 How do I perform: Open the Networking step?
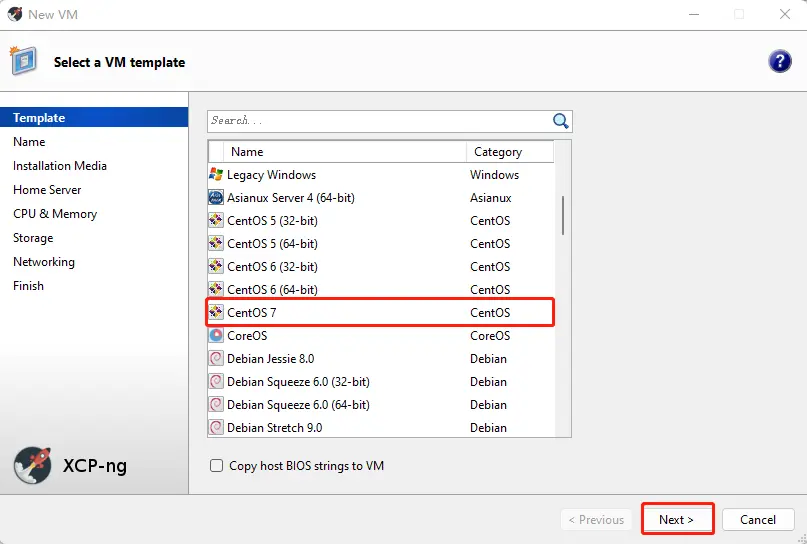[x=44, y=262]
